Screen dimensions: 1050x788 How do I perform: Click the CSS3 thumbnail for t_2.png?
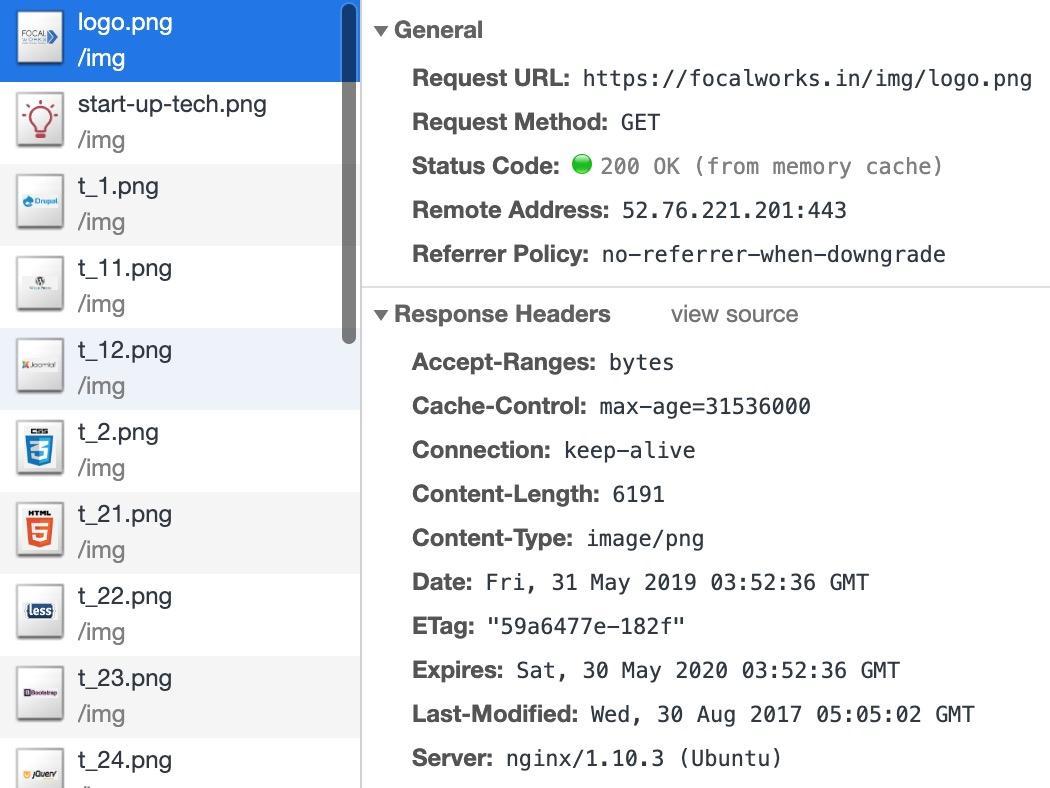[x=40, y=448]
